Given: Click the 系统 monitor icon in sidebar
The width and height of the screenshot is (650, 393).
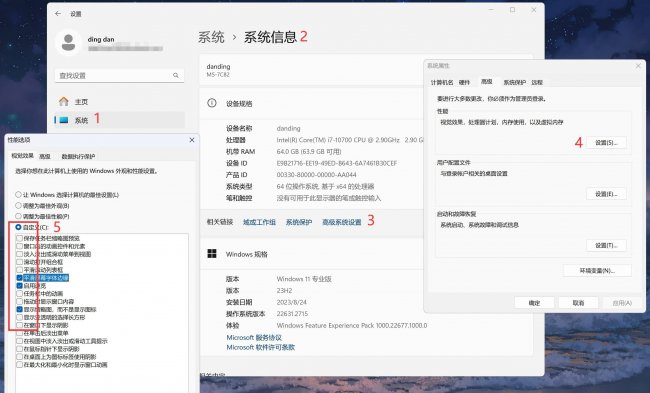Looking at the screenshot, I should (64, 120).
